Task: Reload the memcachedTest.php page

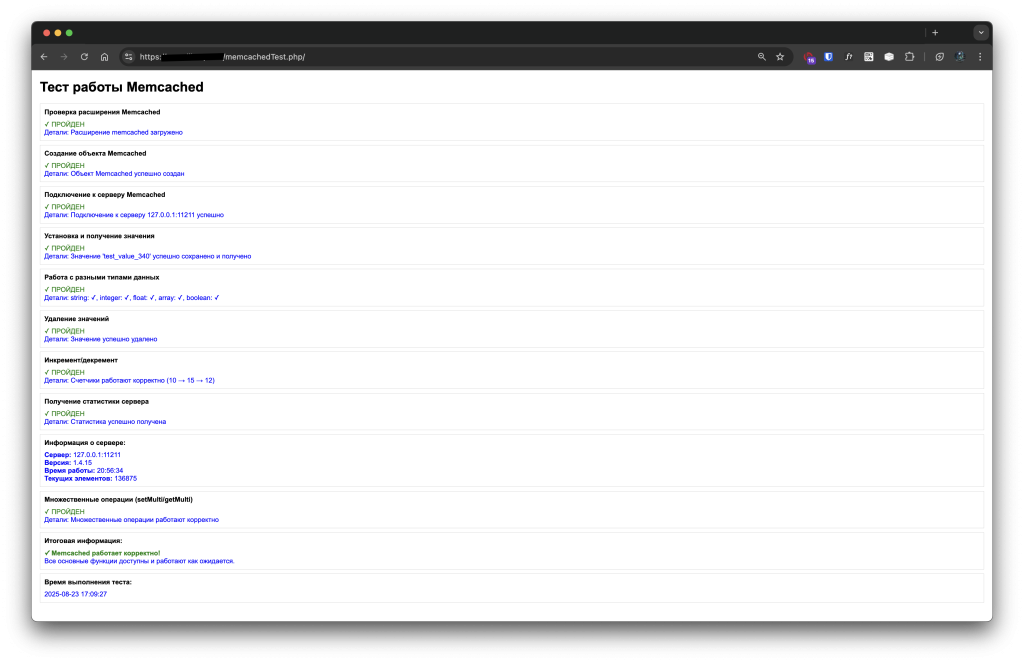Action: pyautogui.click(x=84, y=57)
